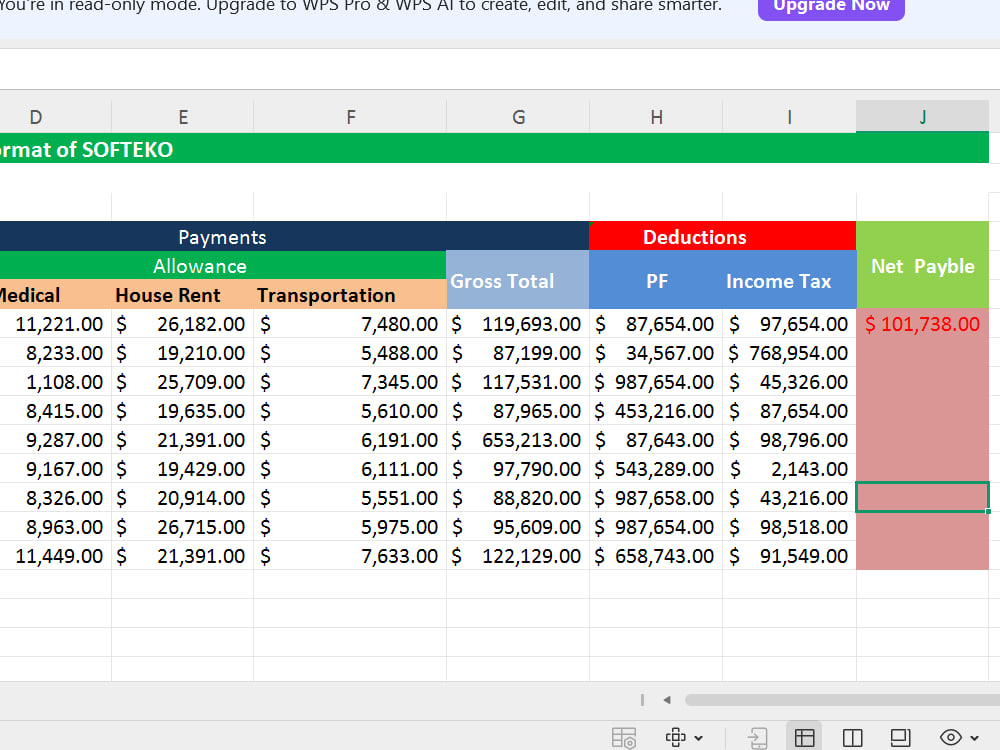1000x750 pixels.
Task: Select Gross Total cell 87,199.00
Action: click(x=518, y=353)
